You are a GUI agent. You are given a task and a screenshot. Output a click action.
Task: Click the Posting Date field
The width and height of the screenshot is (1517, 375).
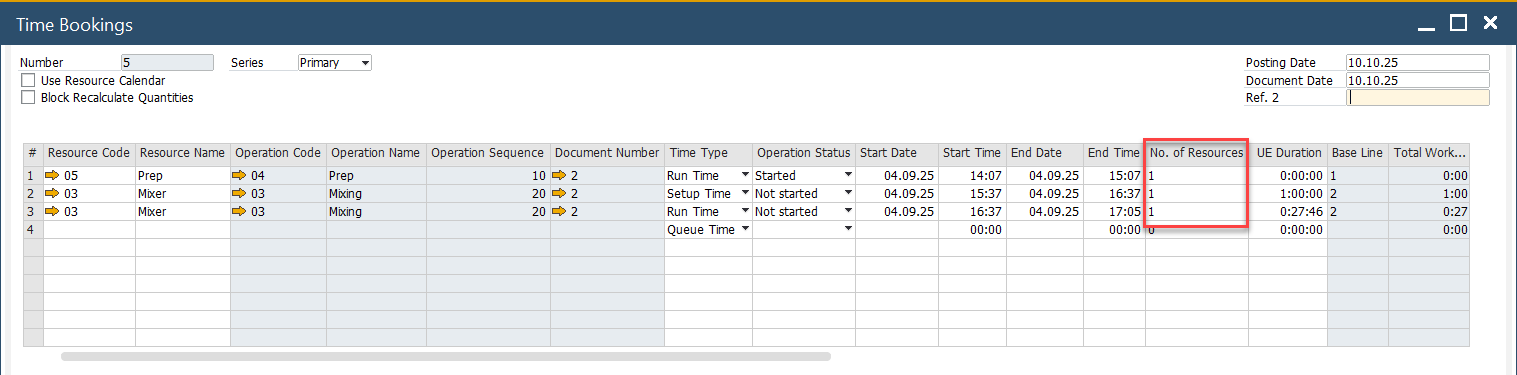tap(1418, 62)
